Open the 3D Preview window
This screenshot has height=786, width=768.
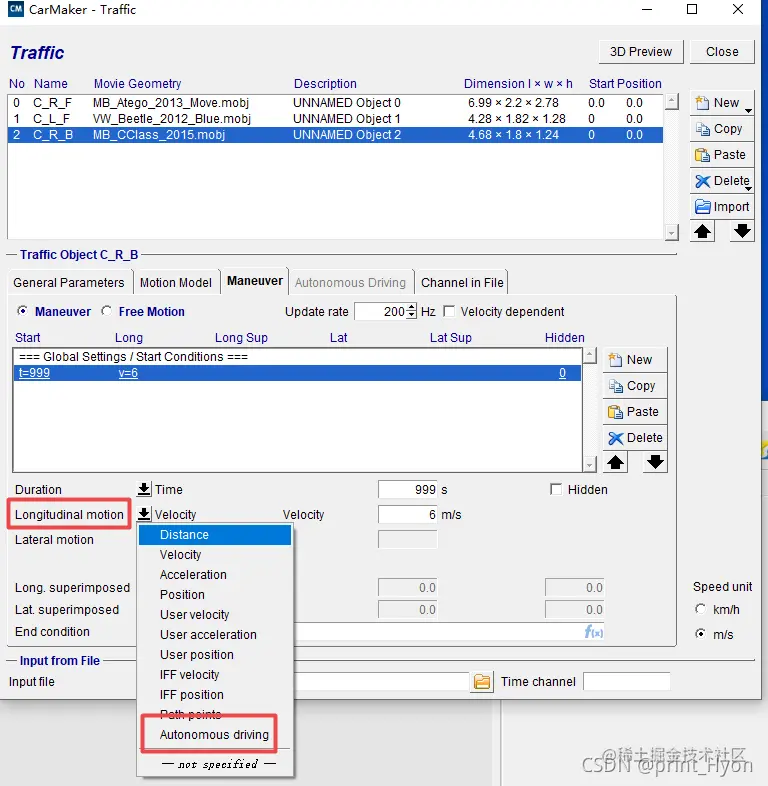coord(641,52)
